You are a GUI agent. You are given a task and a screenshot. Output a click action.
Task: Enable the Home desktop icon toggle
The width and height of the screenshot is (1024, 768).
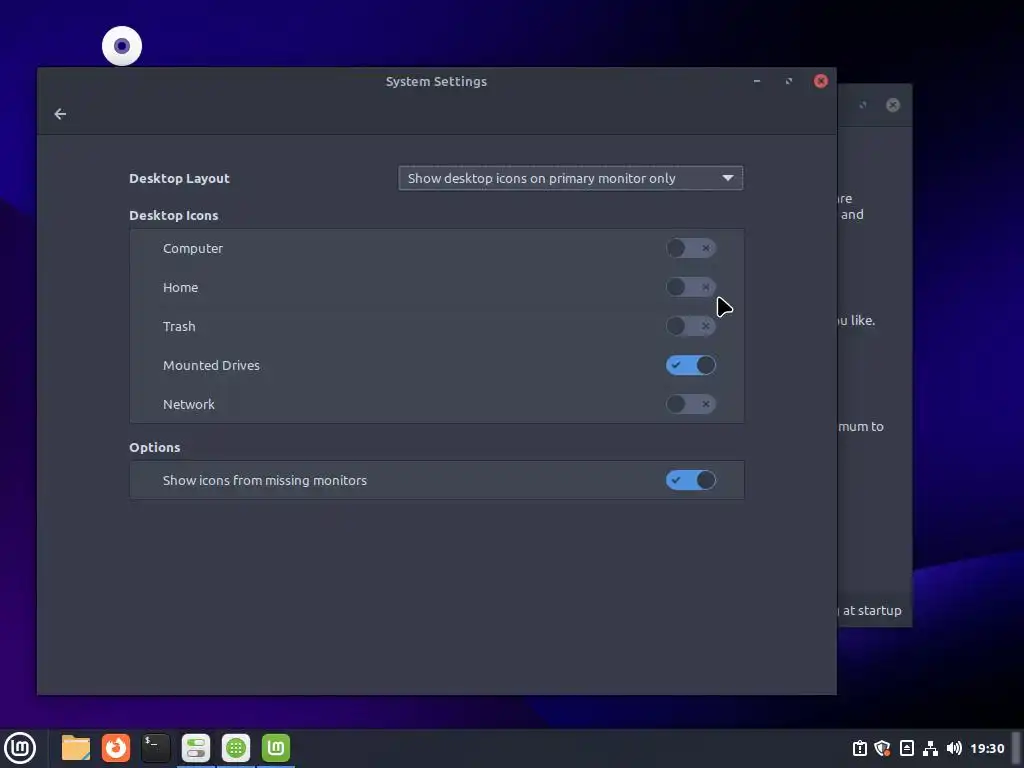[x=690, y=287]
